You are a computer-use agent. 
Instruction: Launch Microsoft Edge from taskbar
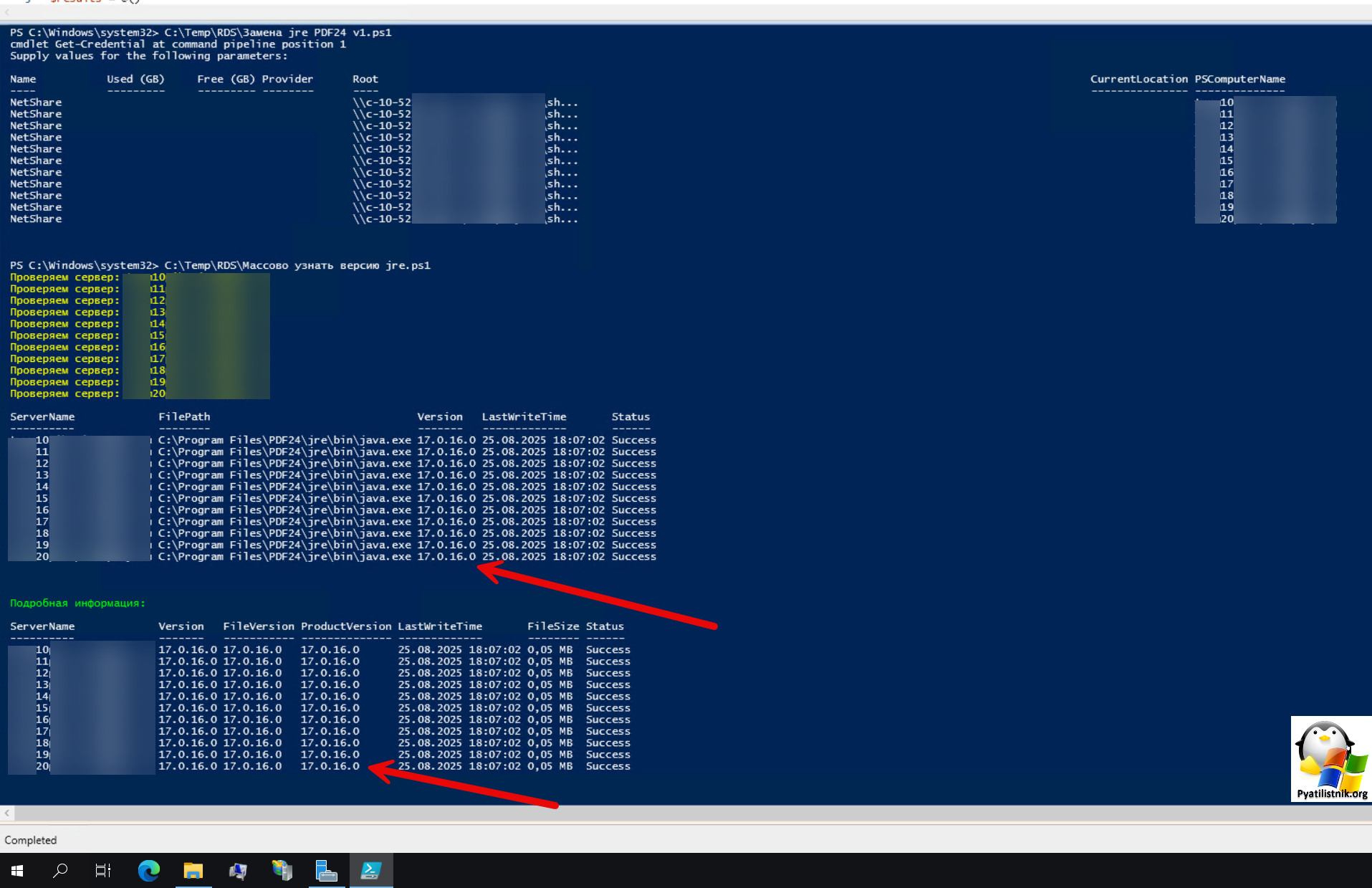point(149,870)
